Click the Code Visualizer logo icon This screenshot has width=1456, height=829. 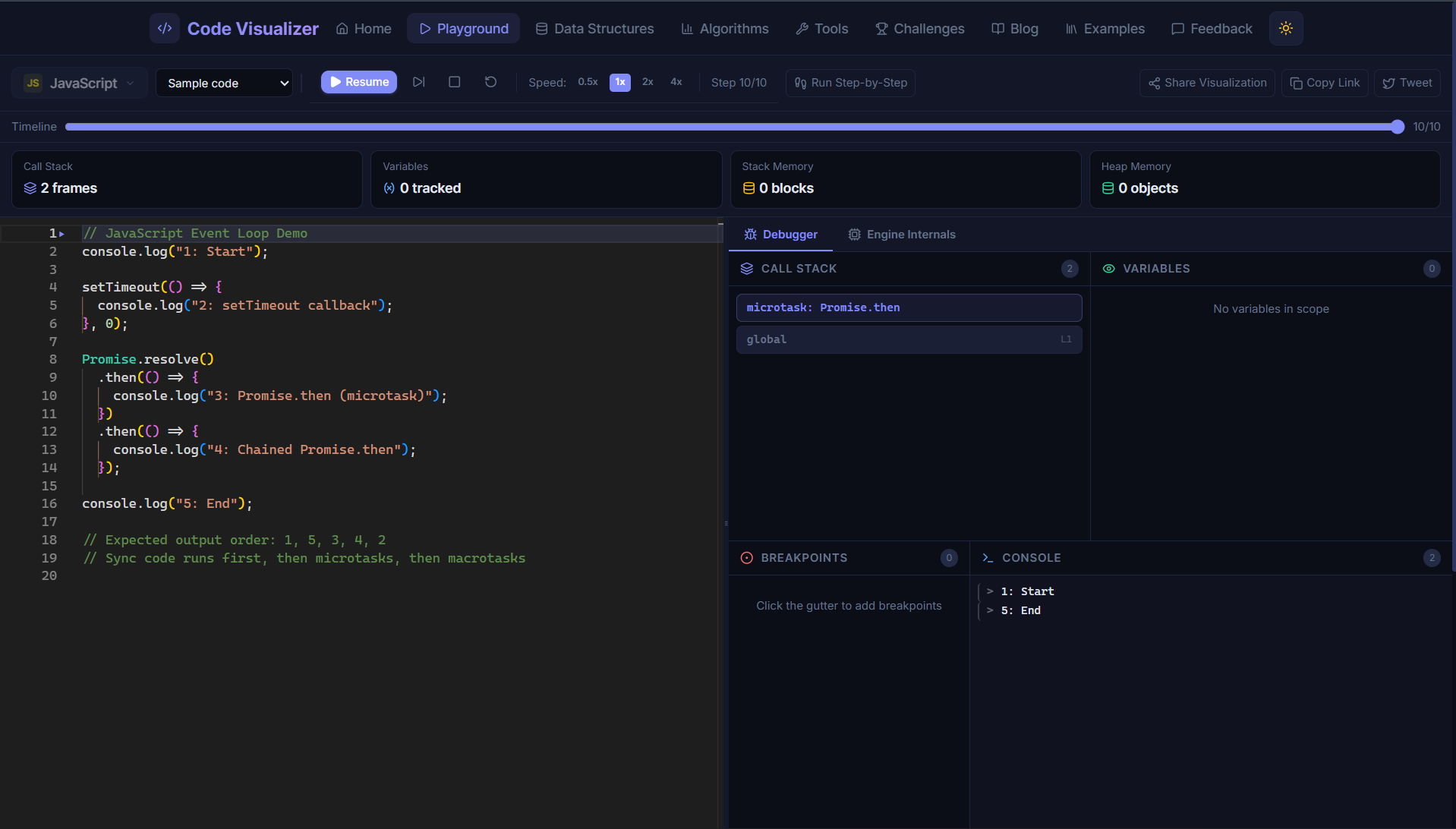pyautogui.click(x=165, y=28)
